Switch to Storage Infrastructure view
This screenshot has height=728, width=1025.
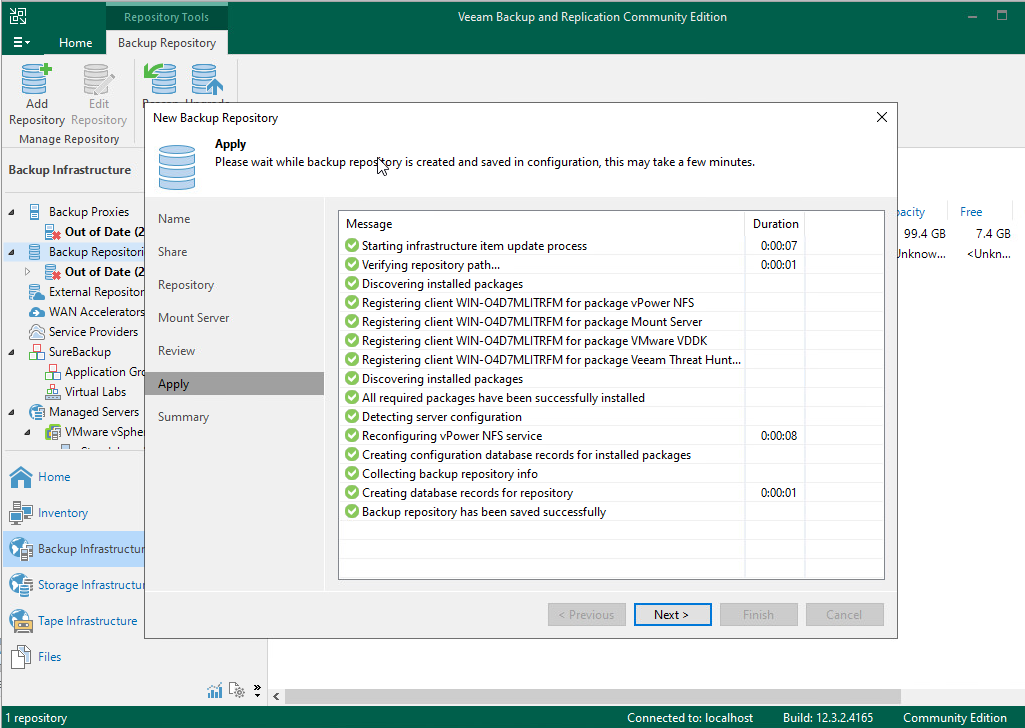(x=91, y=585)
